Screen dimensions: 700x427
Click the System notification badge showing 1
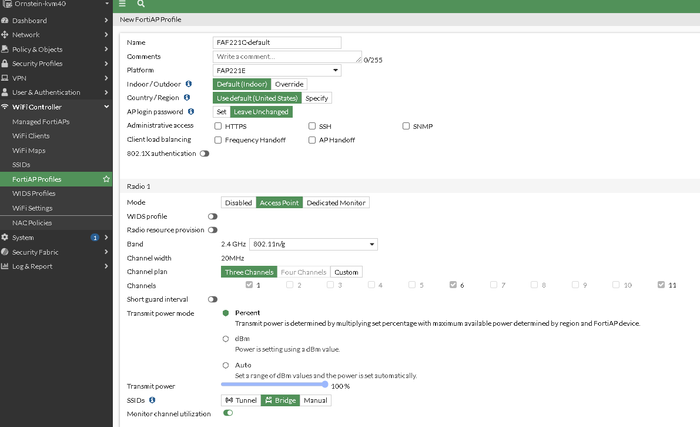pyautogui.click(x=95, y=238)
